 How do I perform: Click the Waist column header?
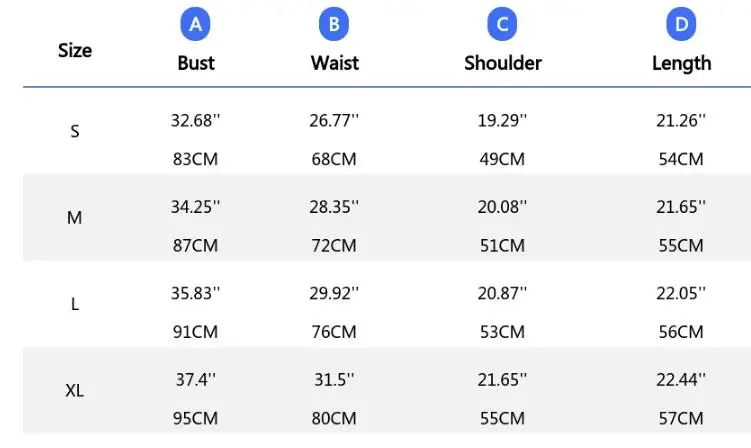point(334,63)
